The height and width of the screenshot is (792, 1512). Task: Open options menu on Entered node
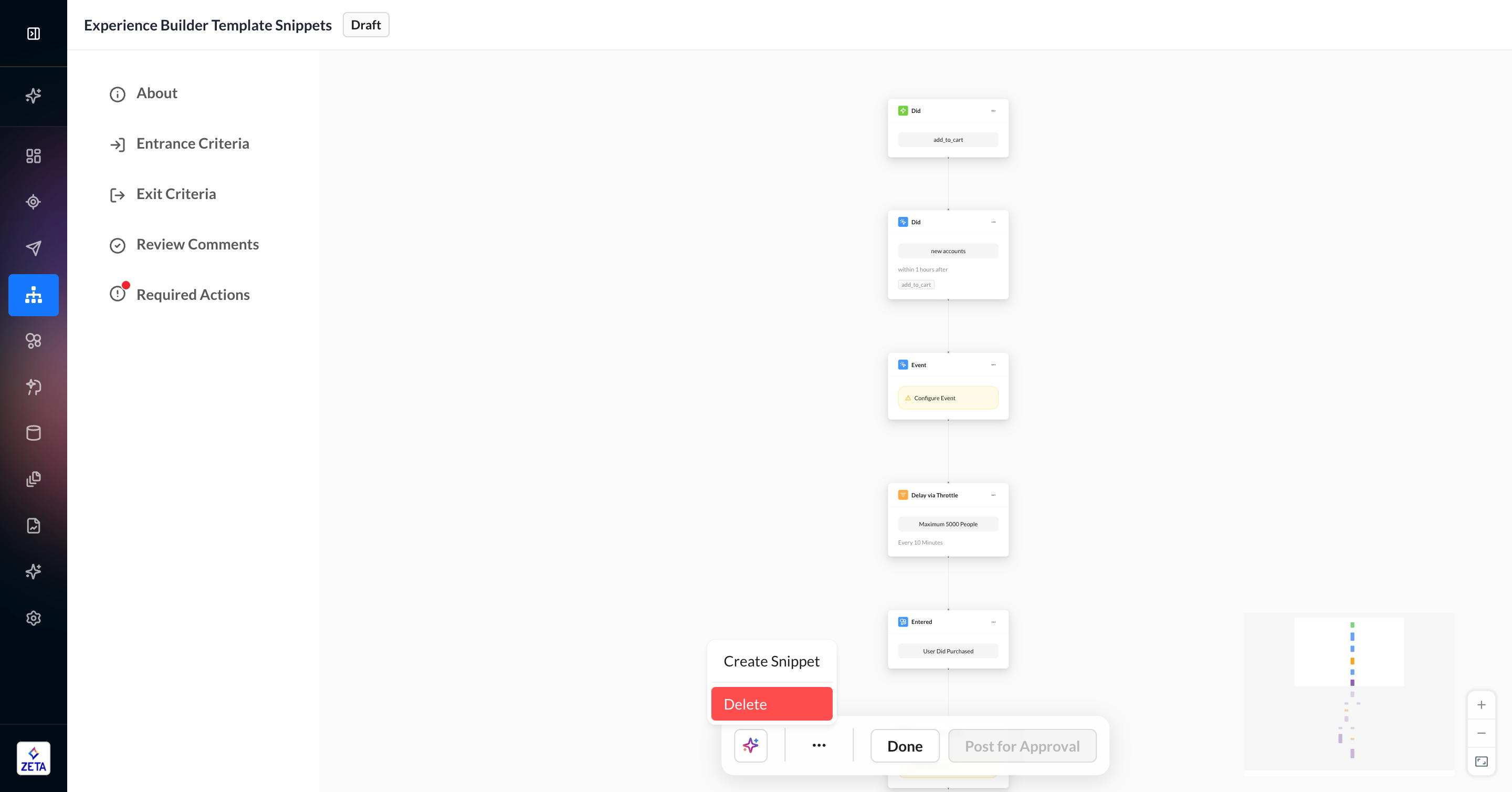993,622
